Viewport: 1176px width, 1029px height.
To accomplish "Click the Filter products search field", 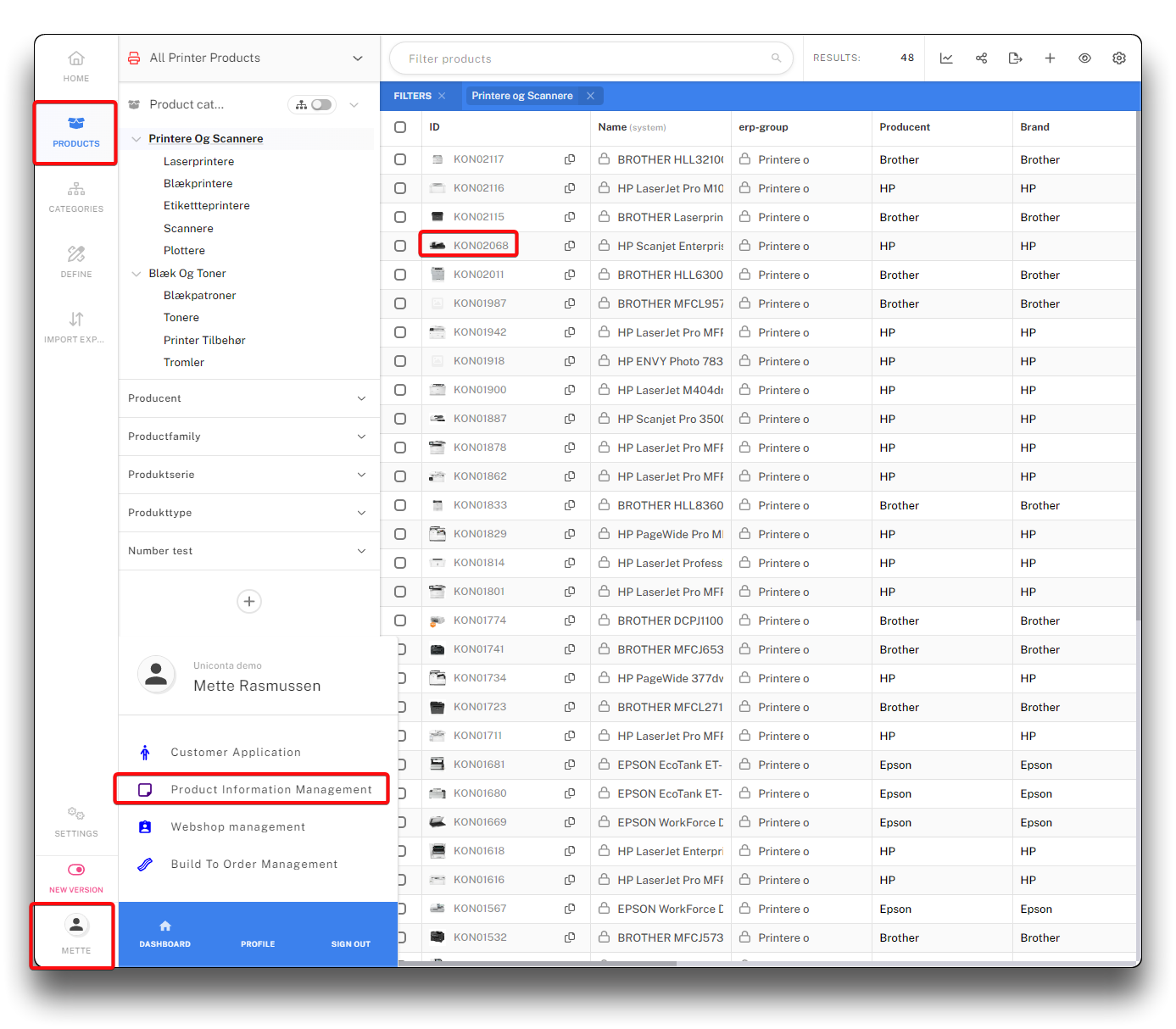I will [585, 58].
